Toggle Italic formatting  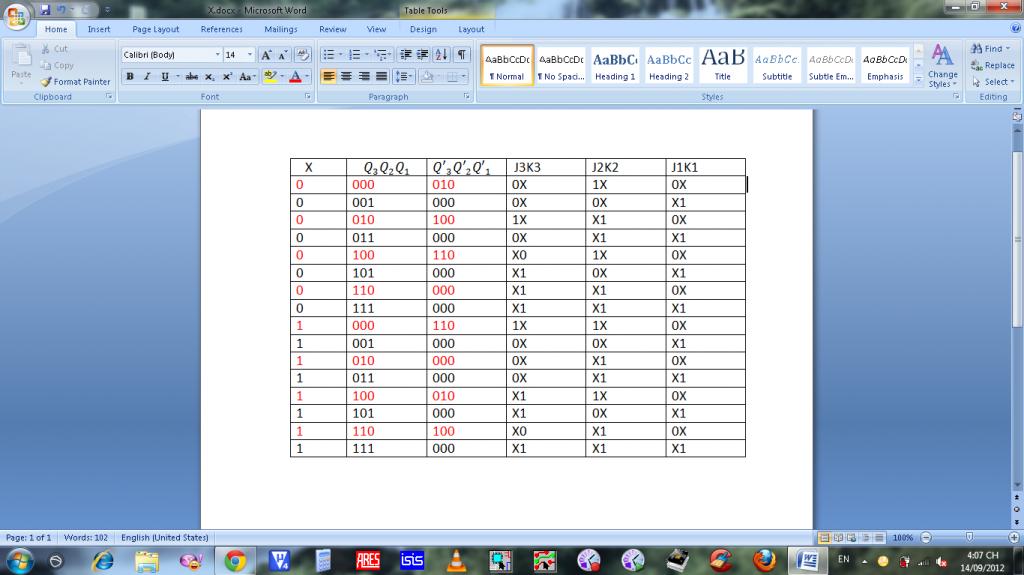tap(147, 76)
